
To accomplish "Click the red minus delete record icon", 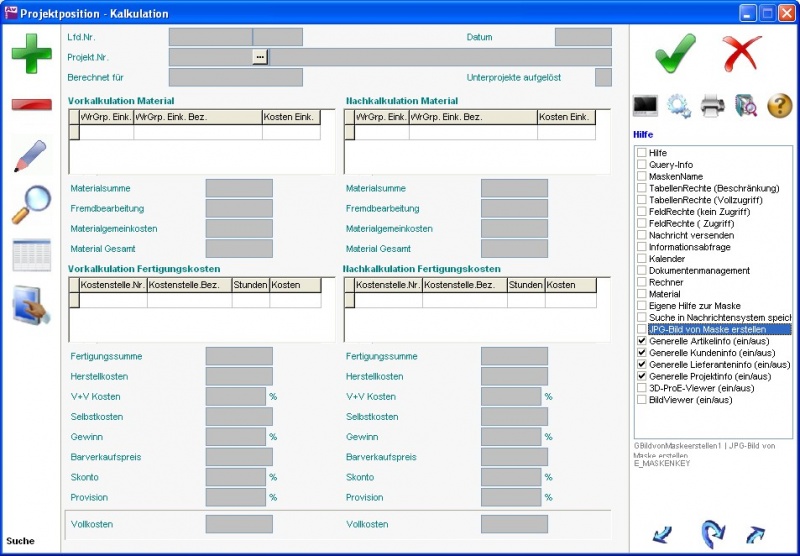I will coord(31,105).
